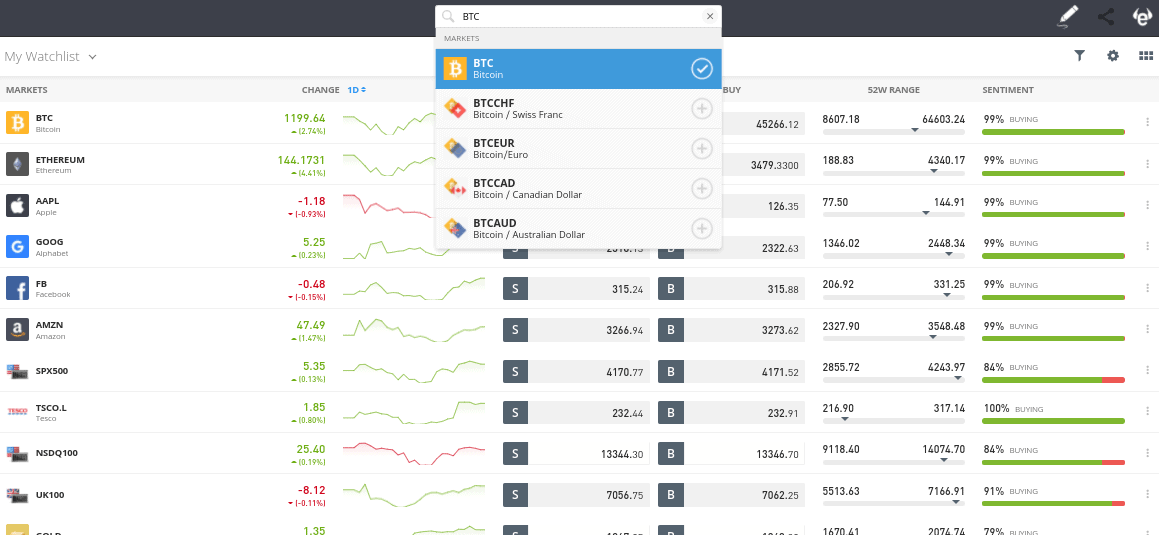This screenshot has height=535, width=1159.
Task: Open the three-dot menu for AAPL row
Action: click(x=1147, y=205)
